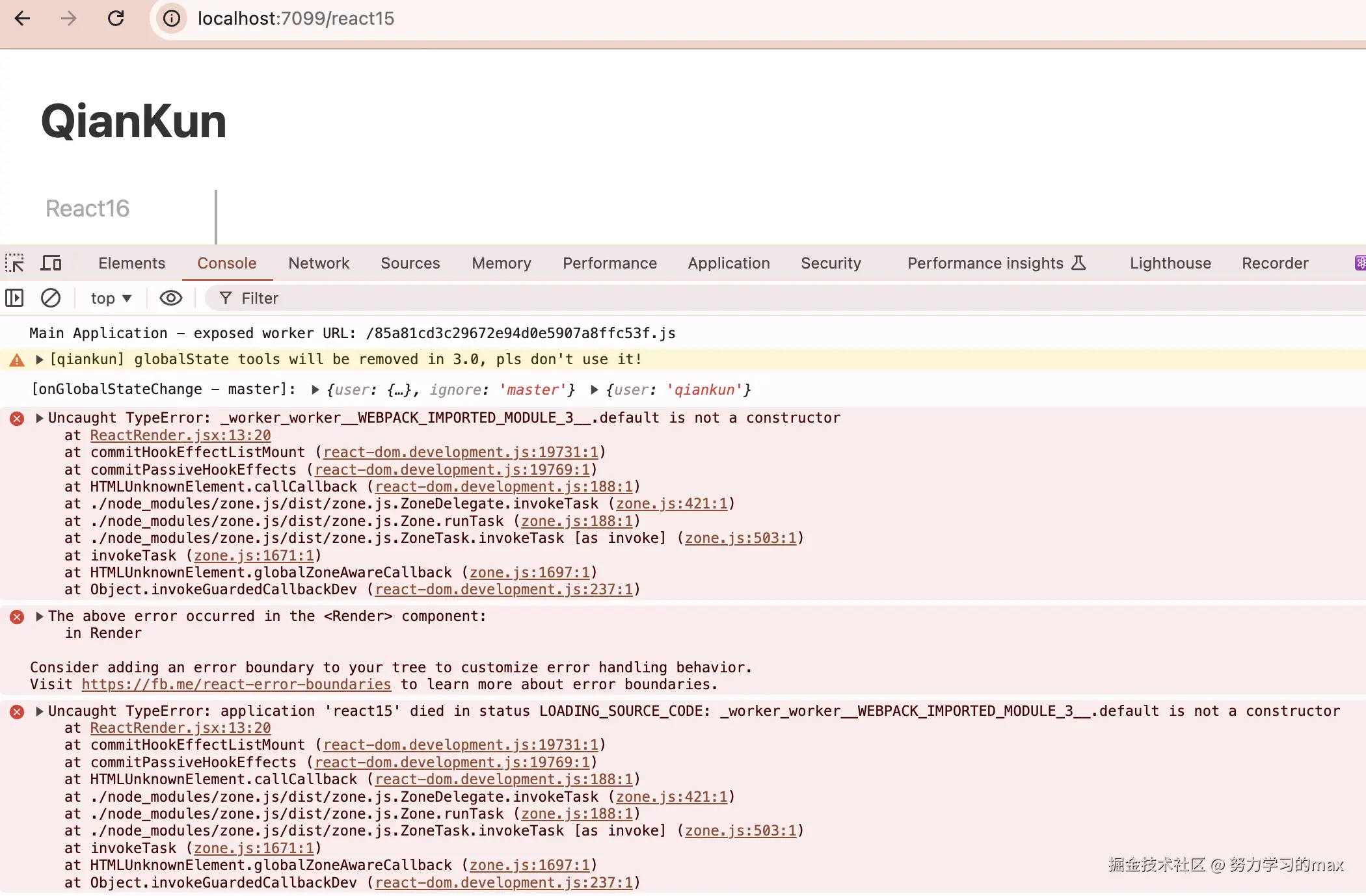Screen dimensions: 1366x896
Task: Activate the inspect element picker icon
Action: pyautogui.click(x=14, y=263)
